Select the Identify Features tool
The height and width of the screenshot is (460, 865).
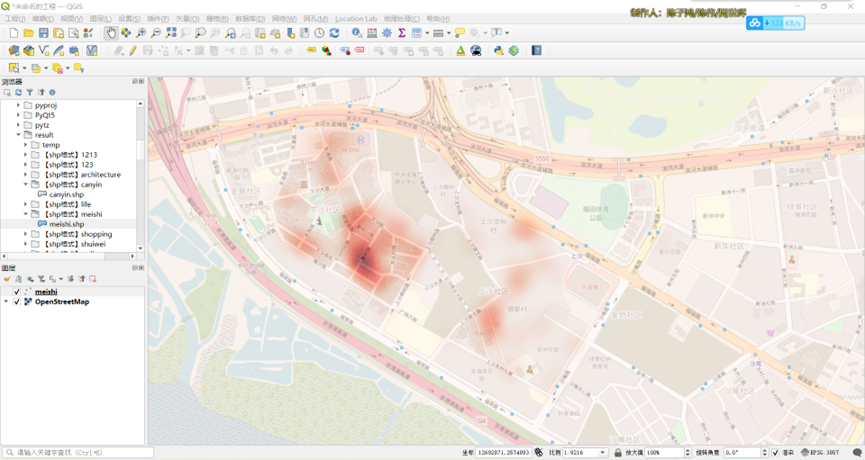click(357, 33)
